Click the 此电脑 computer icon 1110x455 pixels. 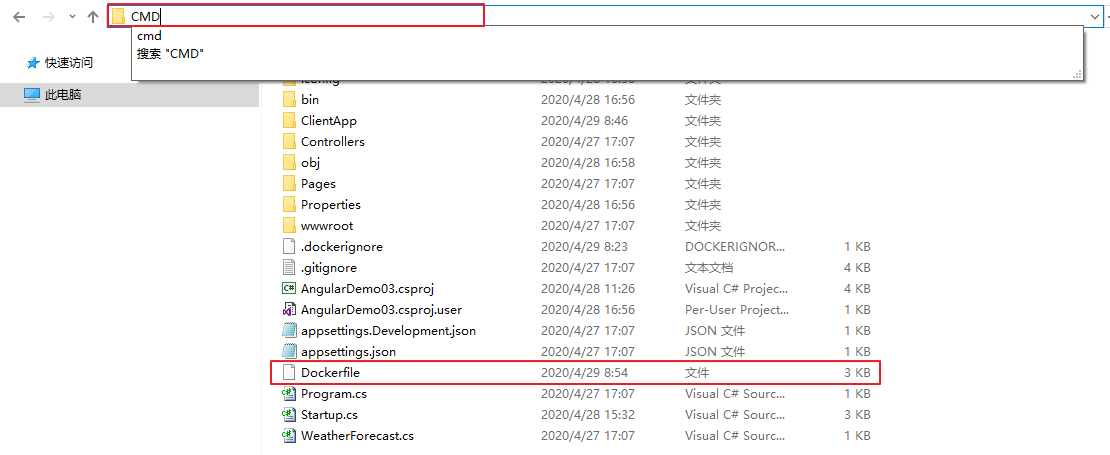(x=32, y=95)
